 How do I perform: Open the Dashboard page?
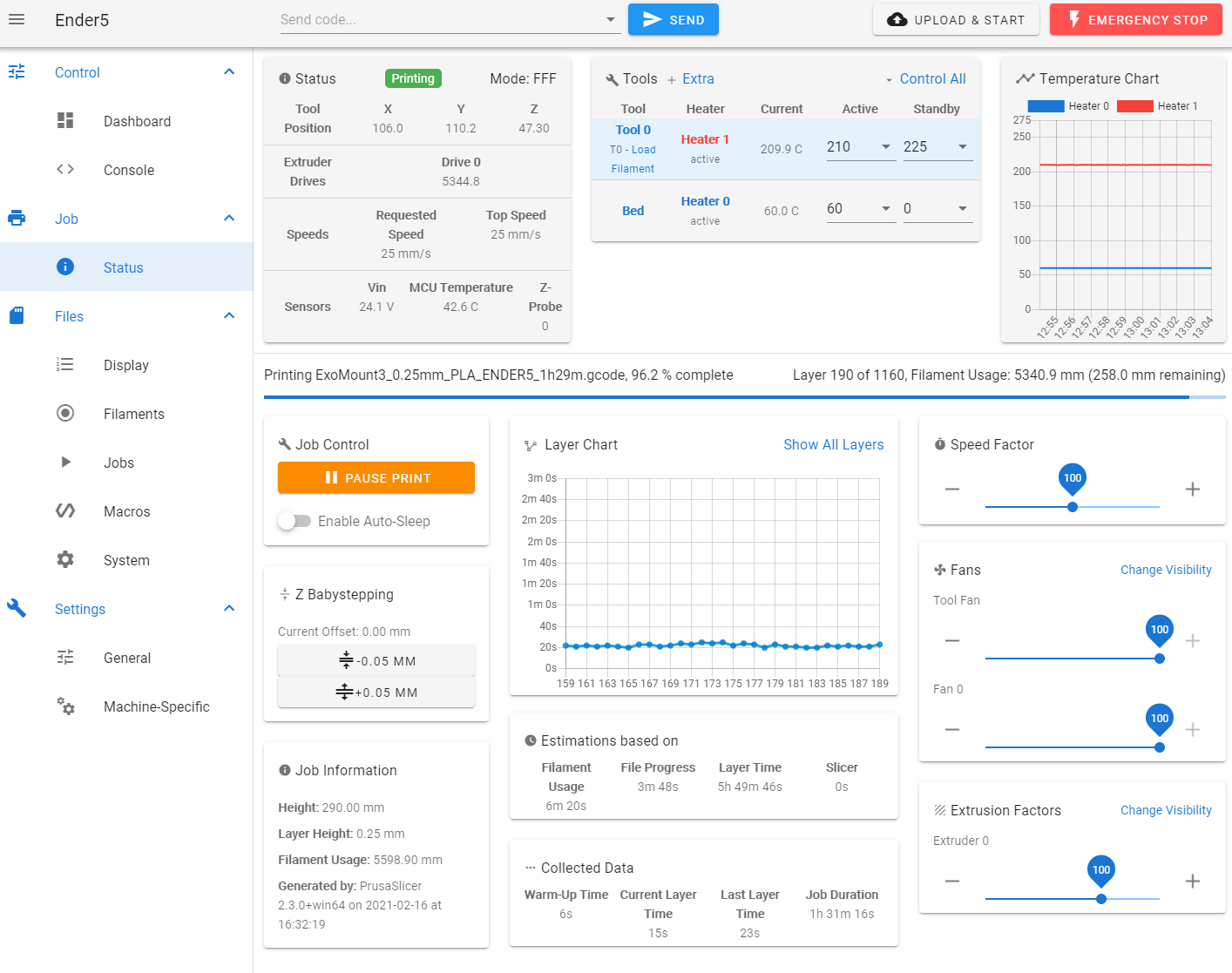coord(126,121)
